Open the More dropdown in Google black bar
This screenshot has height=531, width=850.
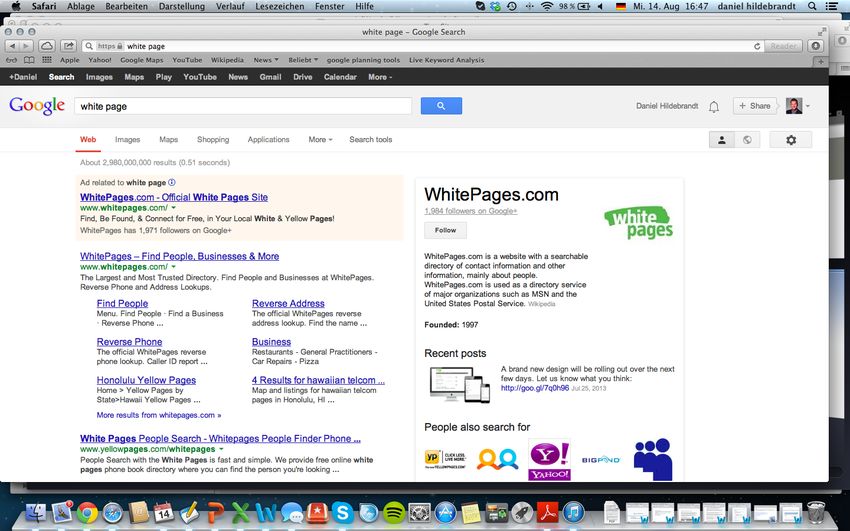pyautogui.click(x=380, y=77)
